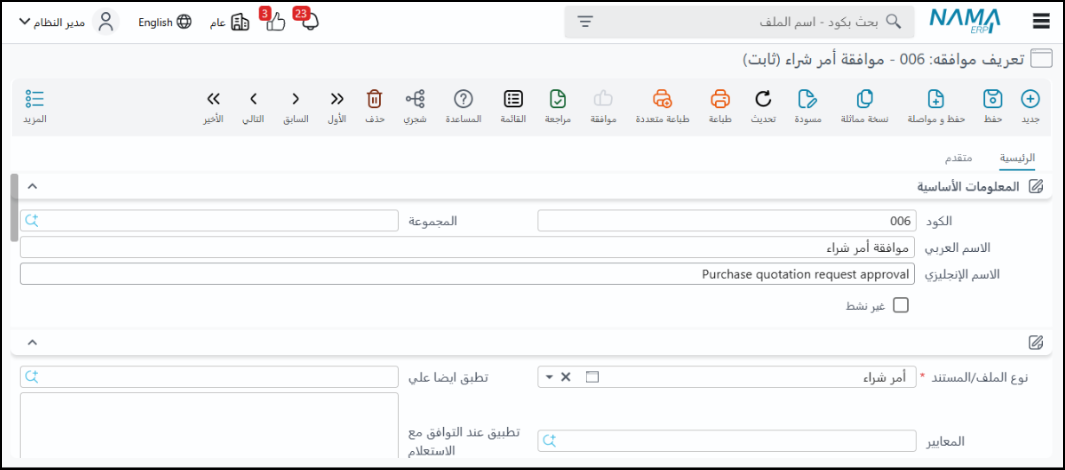Toggle the small checkbox in document type field

(592, 378)
